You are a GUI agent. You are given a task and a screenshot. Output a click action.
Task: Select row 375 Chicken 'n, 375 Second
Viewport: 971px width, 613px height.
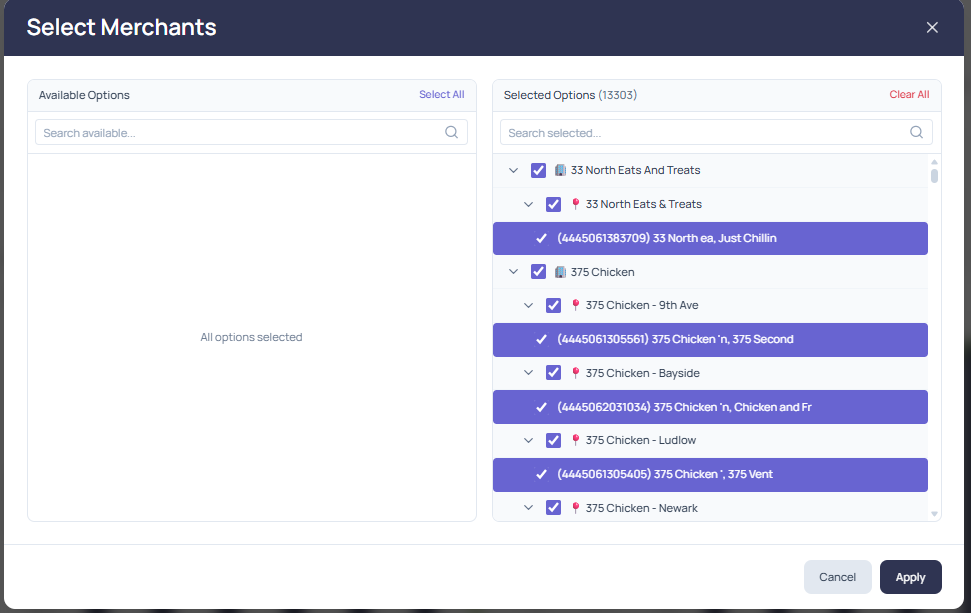pos(710,339)
